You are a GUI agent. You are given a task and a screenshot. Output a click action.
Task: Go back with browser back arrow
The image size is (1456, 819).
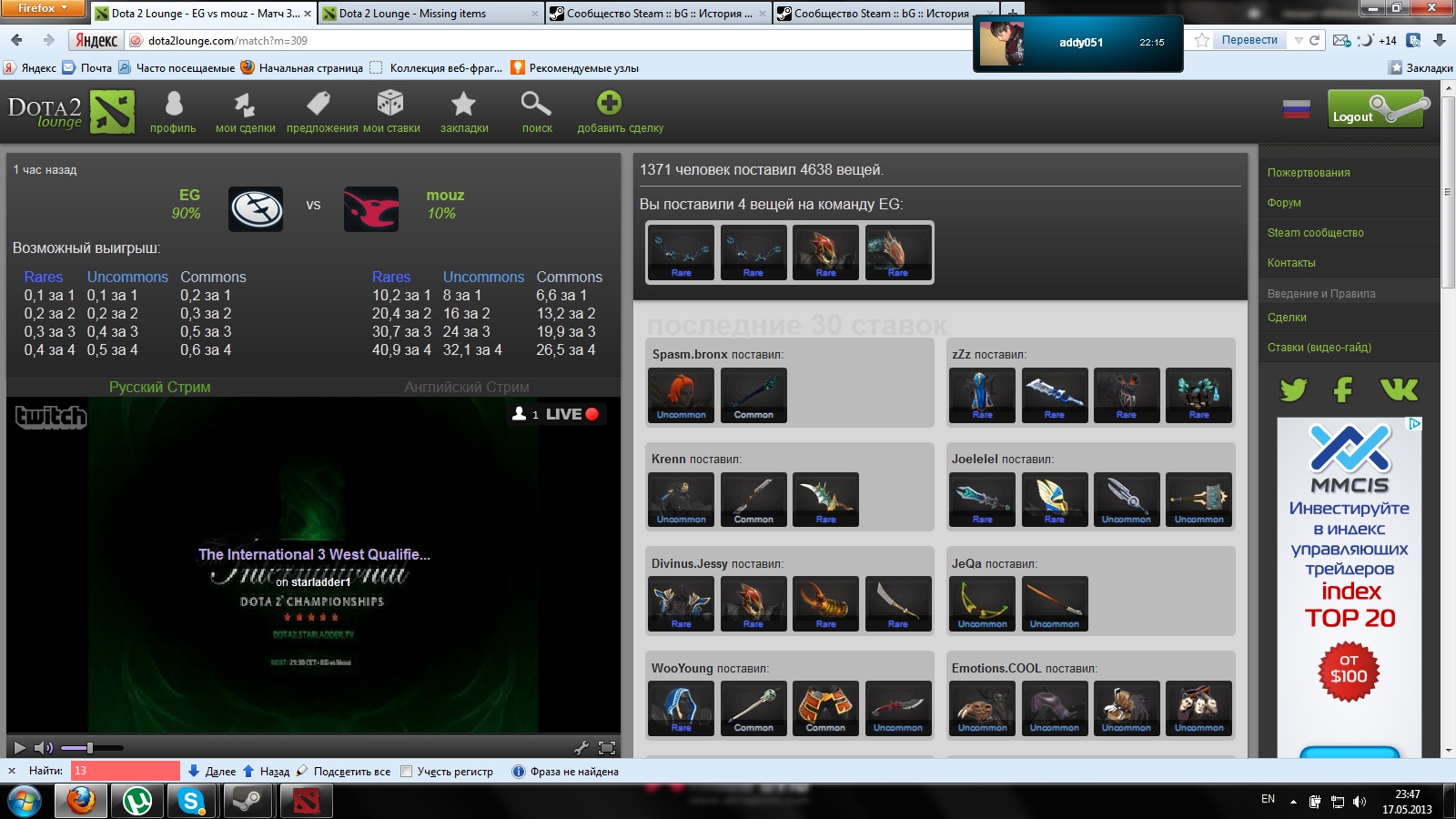coord(16,40)
